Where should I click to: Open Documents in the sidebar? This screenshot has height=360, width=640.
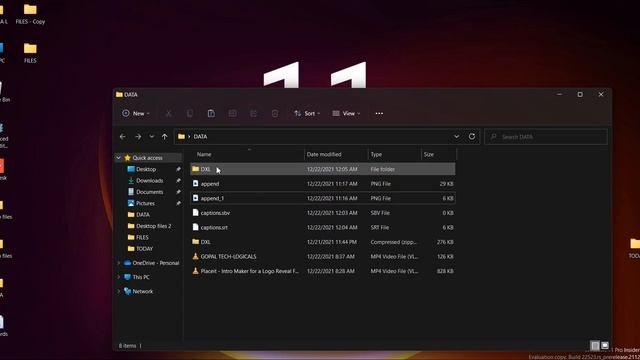149,192
